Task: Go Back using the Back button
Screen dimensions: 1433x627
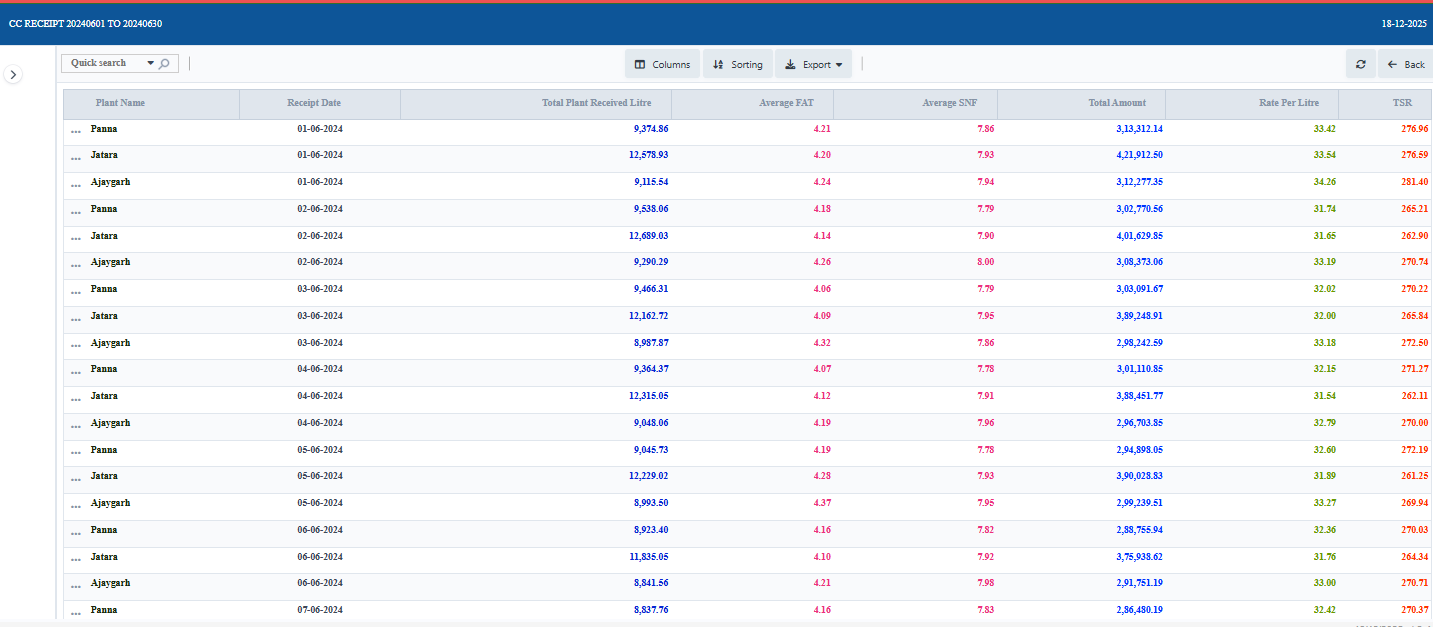Action: 1405,64
